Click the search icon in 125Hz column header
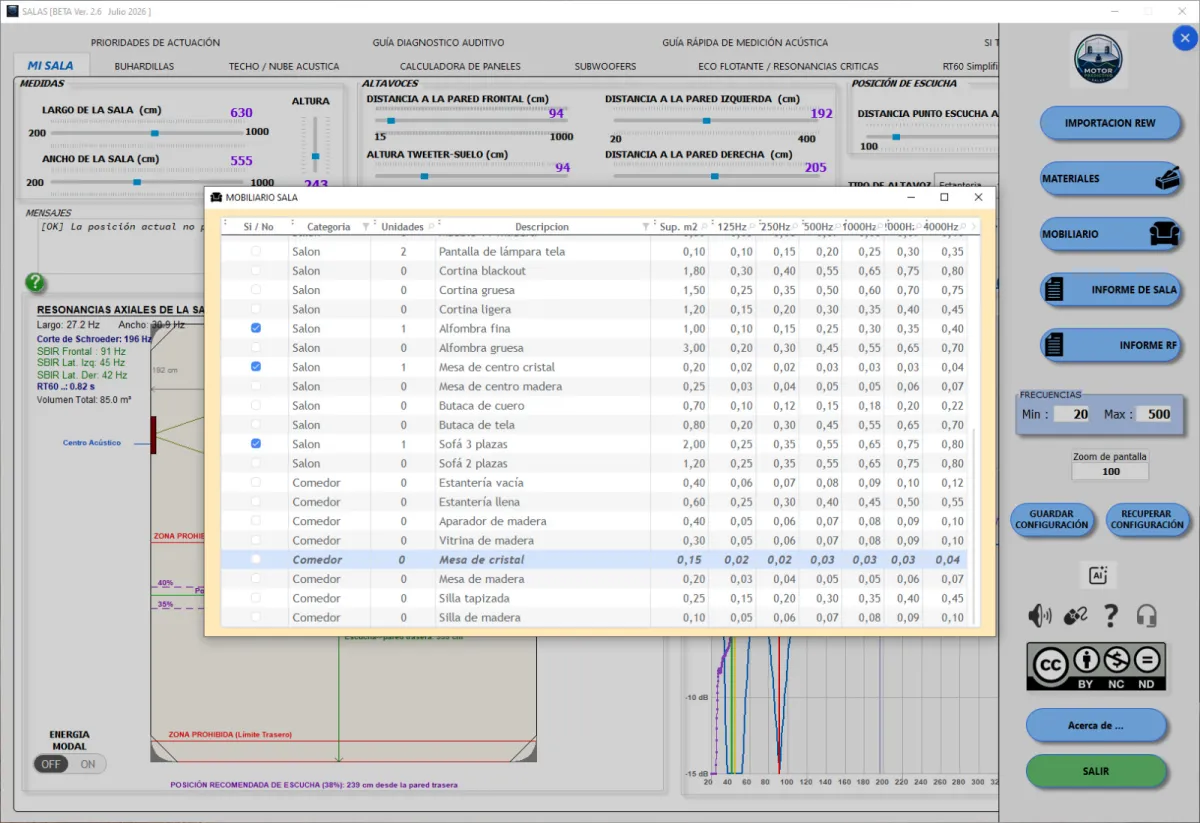1200x823 pixels. [753, 226]
